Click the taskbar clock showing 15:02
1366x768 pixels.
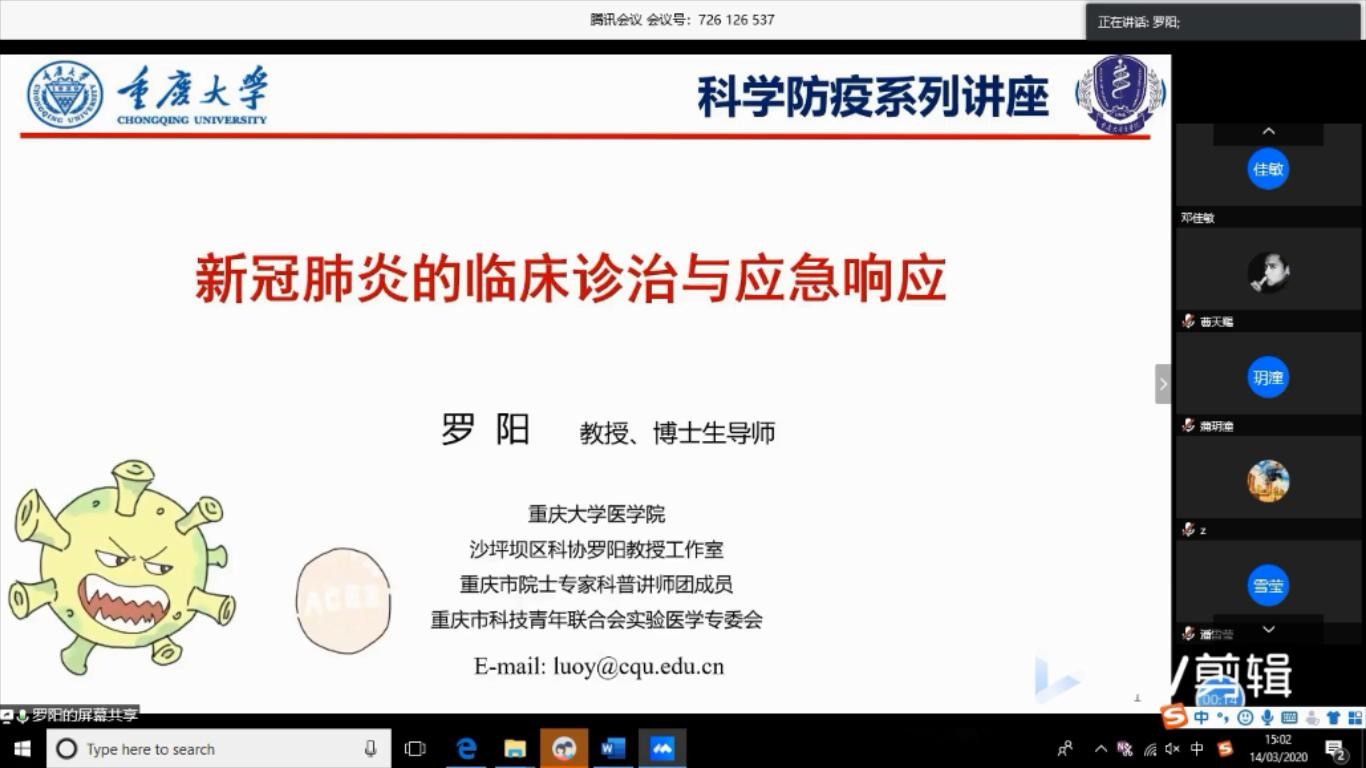[1278, 748]
